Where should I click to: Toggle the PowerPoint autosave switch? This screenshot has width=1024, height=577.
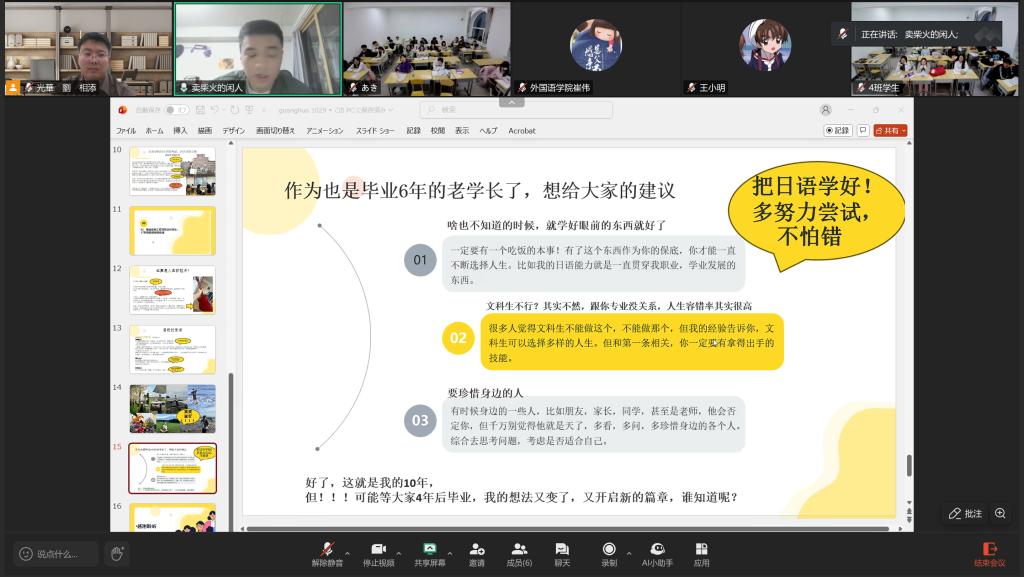[x=177, y=110]
